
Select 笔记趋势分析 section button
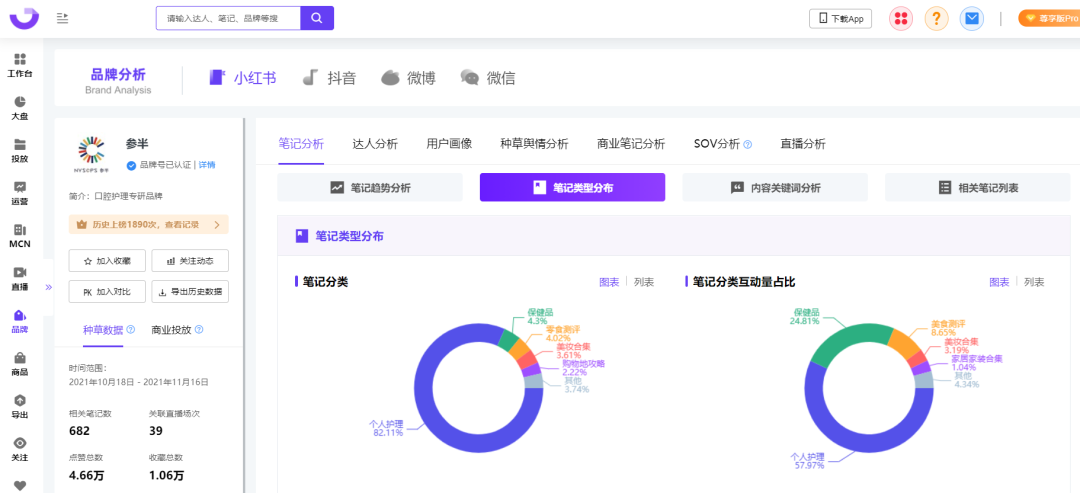370,187
